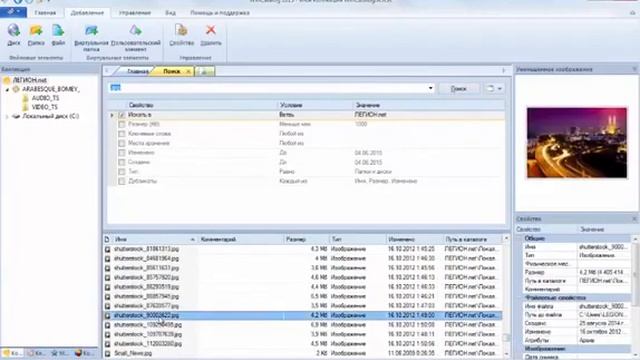Toggle the Искать в checkbox
The image size is (640, 360).
point(122,115)
